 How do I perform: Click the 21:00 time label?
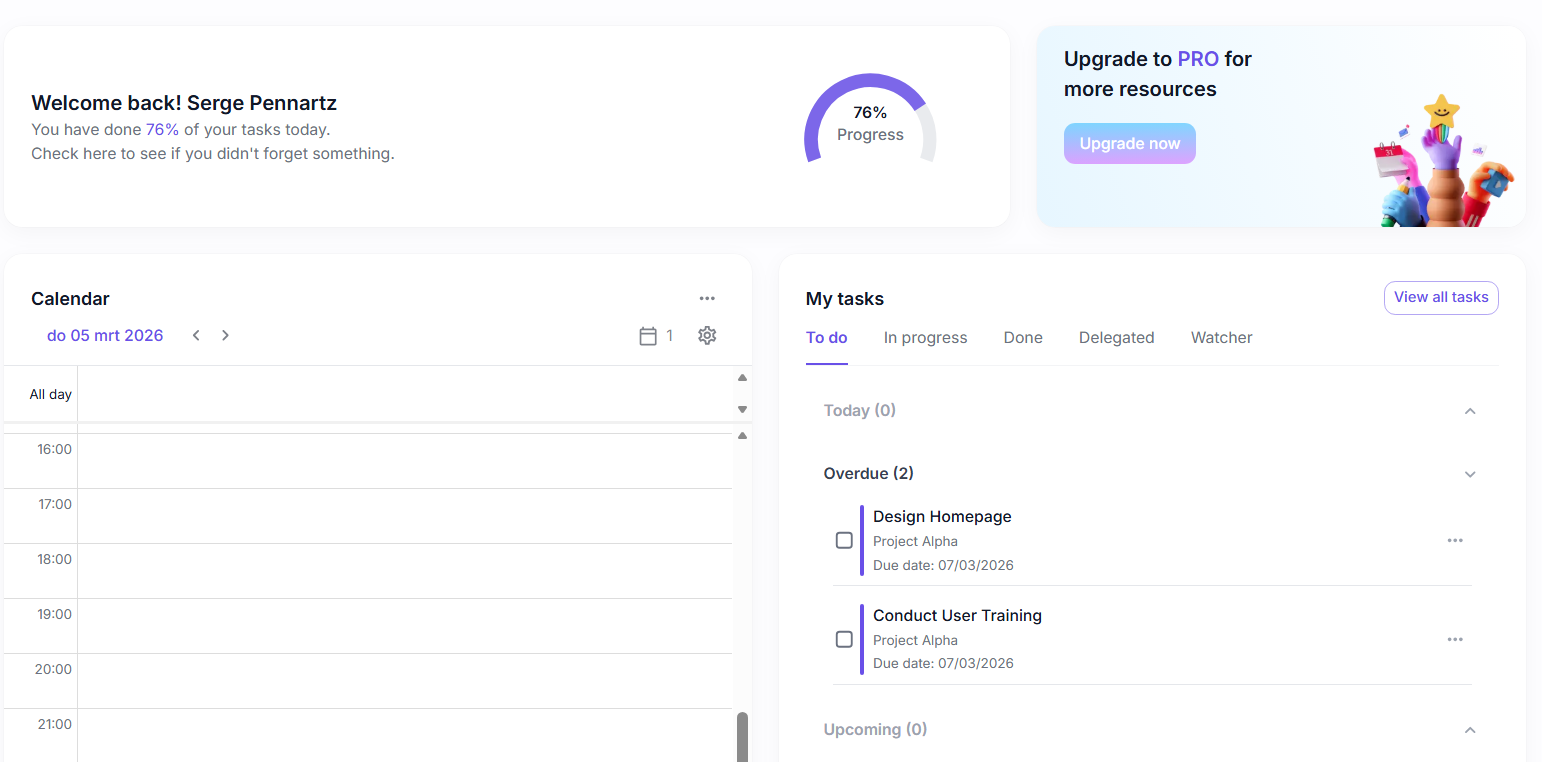tap(55, 724)
